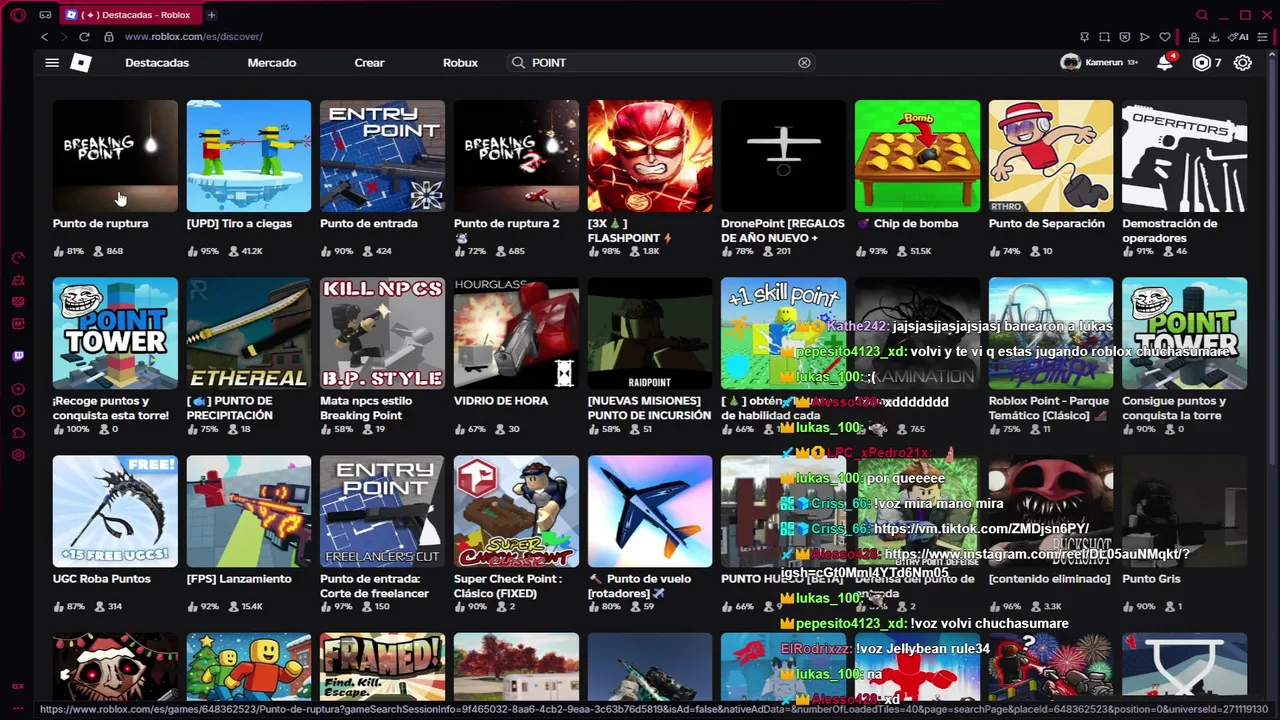The width and height of the screenshot is (1280, 720).
Task: Open the Punto de ruptura 2 thumbnail
Action: (x=516, y=156)
